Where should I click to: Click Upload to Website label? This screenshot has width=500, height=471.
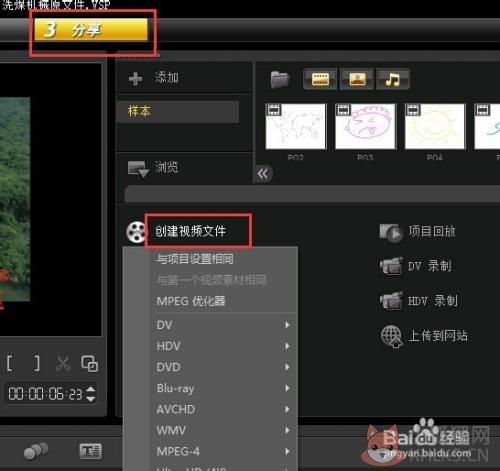[x=438, y=336]
